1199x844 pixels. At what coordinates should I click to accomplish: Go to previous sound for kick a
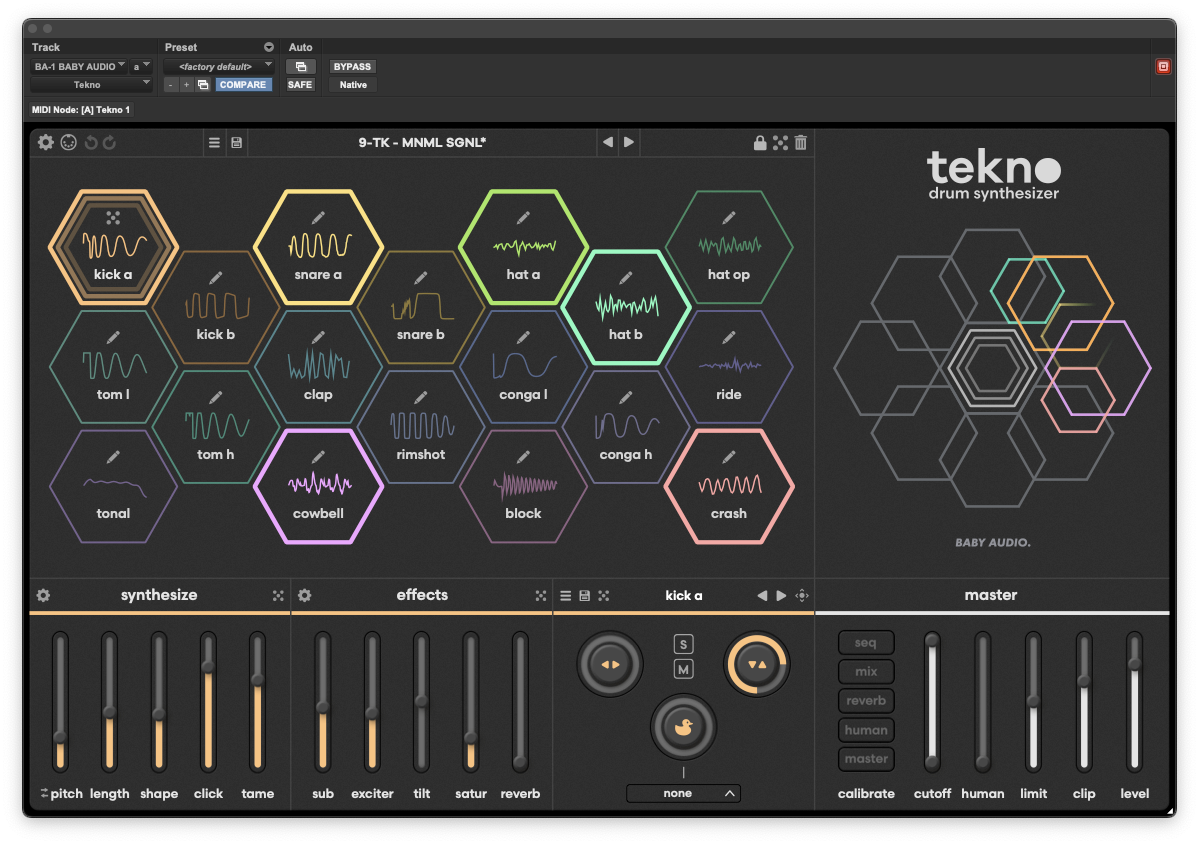[762, 596]
